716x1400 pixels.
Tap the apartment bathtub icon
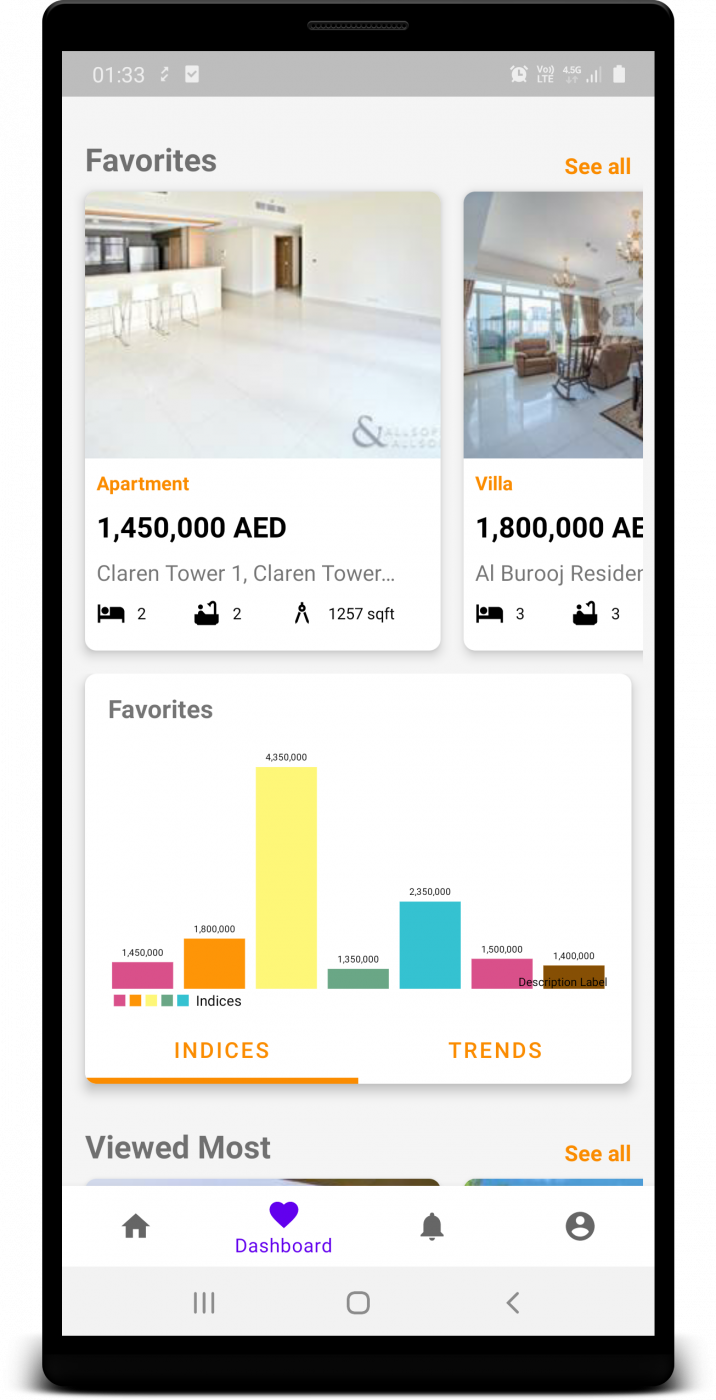(207, 614)
